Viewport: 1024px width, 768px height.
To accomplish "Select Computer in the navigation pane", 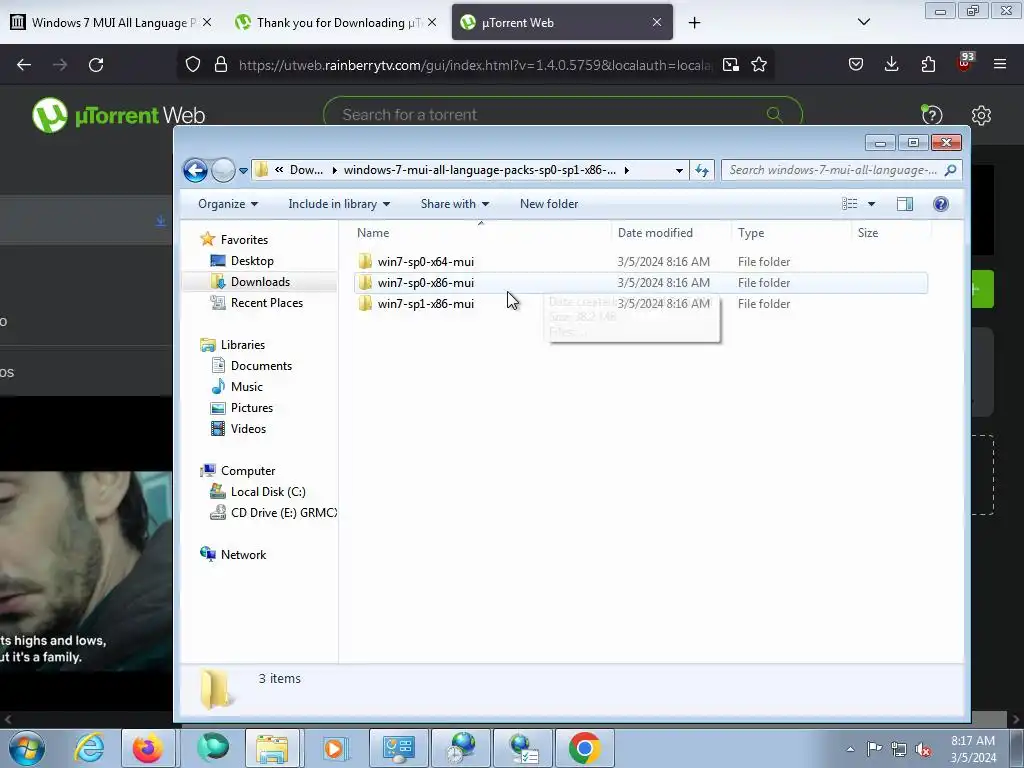I will [x=238, y=471].
